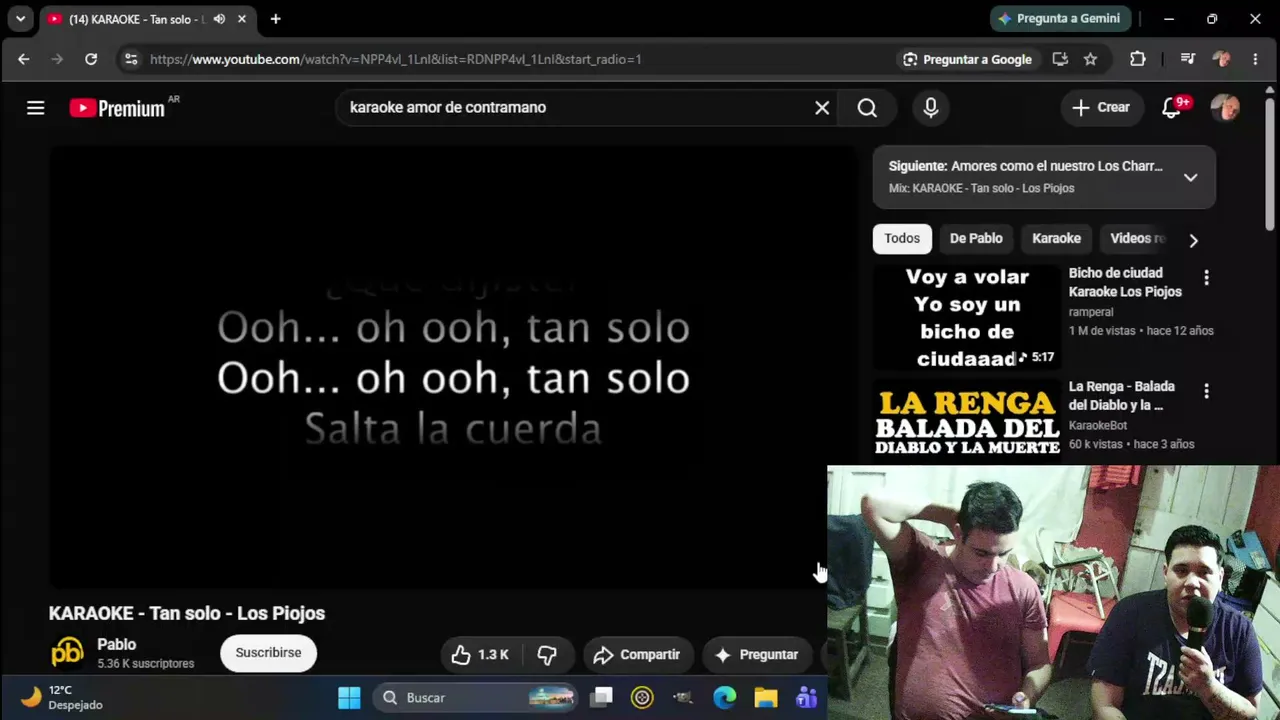Screen dimensions: 1280x720
Task: Click Preguntar a Google in address bar
Action: pyautogui.click(x=967, y=59)
